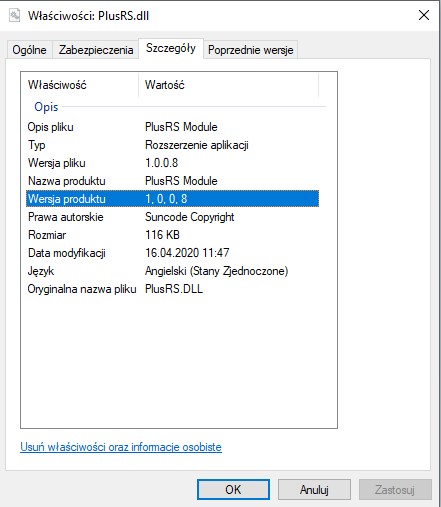
Task: Click the PlusRS.dll file icon in title bar
Action: tap(14, 16)
